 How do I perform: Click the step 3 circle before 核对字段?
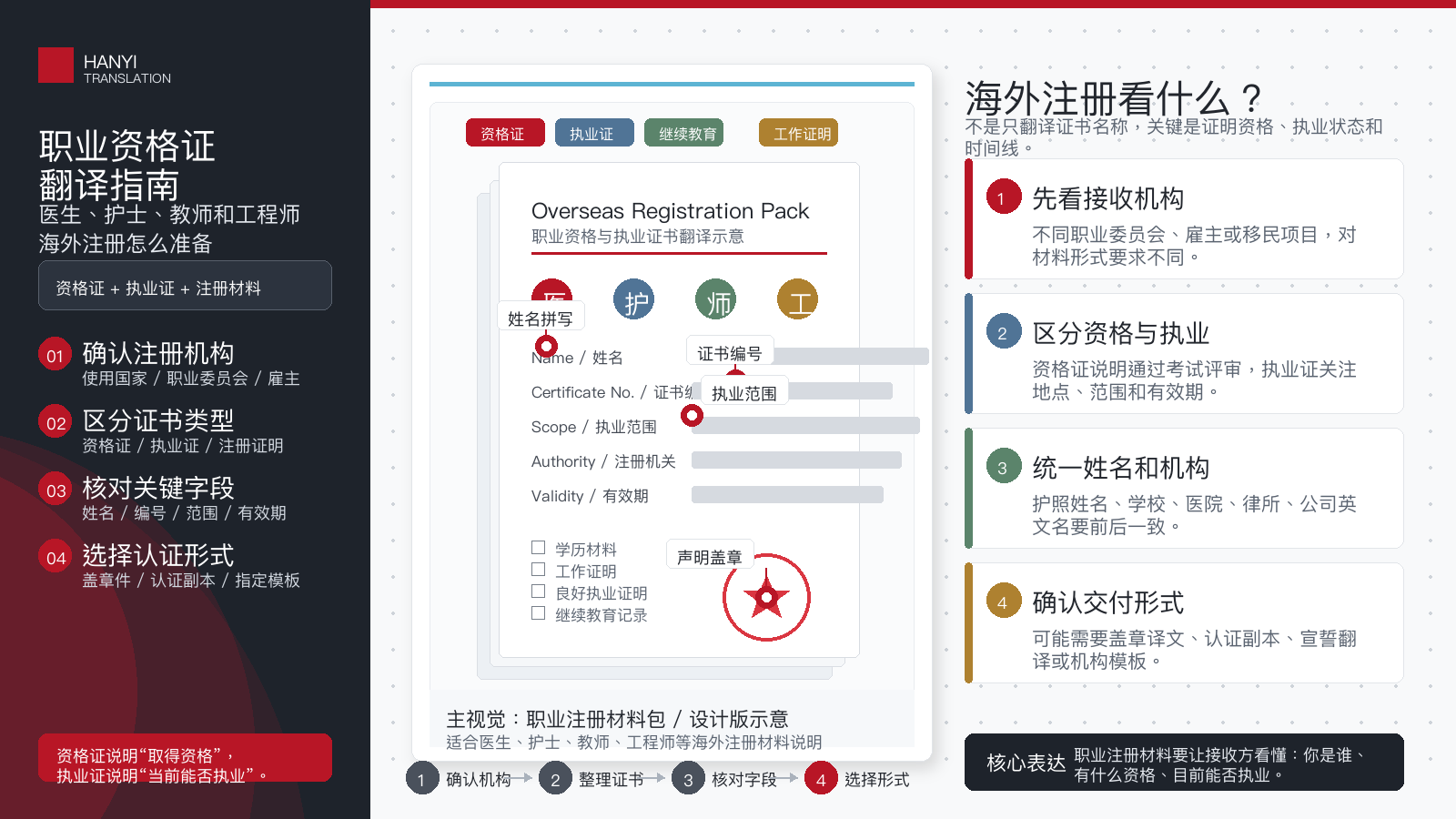tap(688, 779)
